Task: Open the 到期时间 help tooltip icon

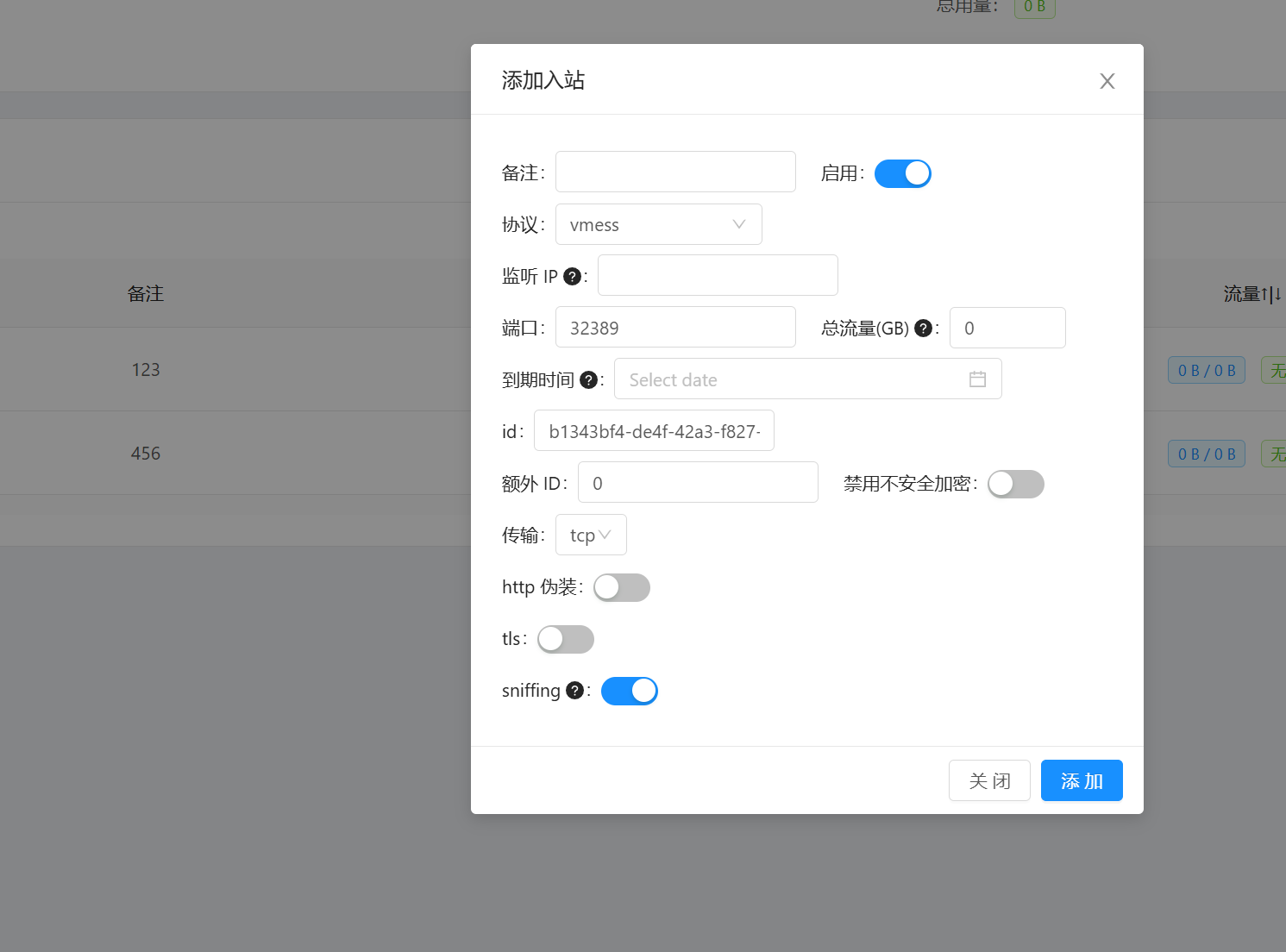Action: 588,379
